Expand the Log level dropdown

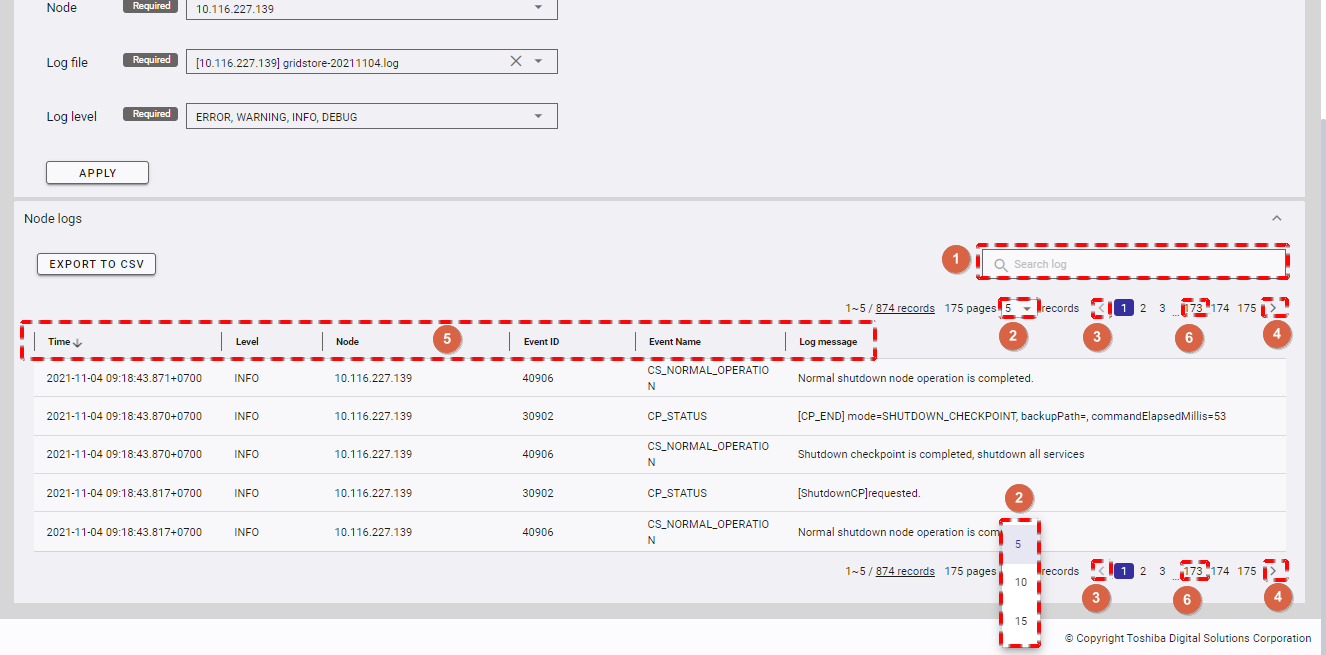tap(538, 117)
